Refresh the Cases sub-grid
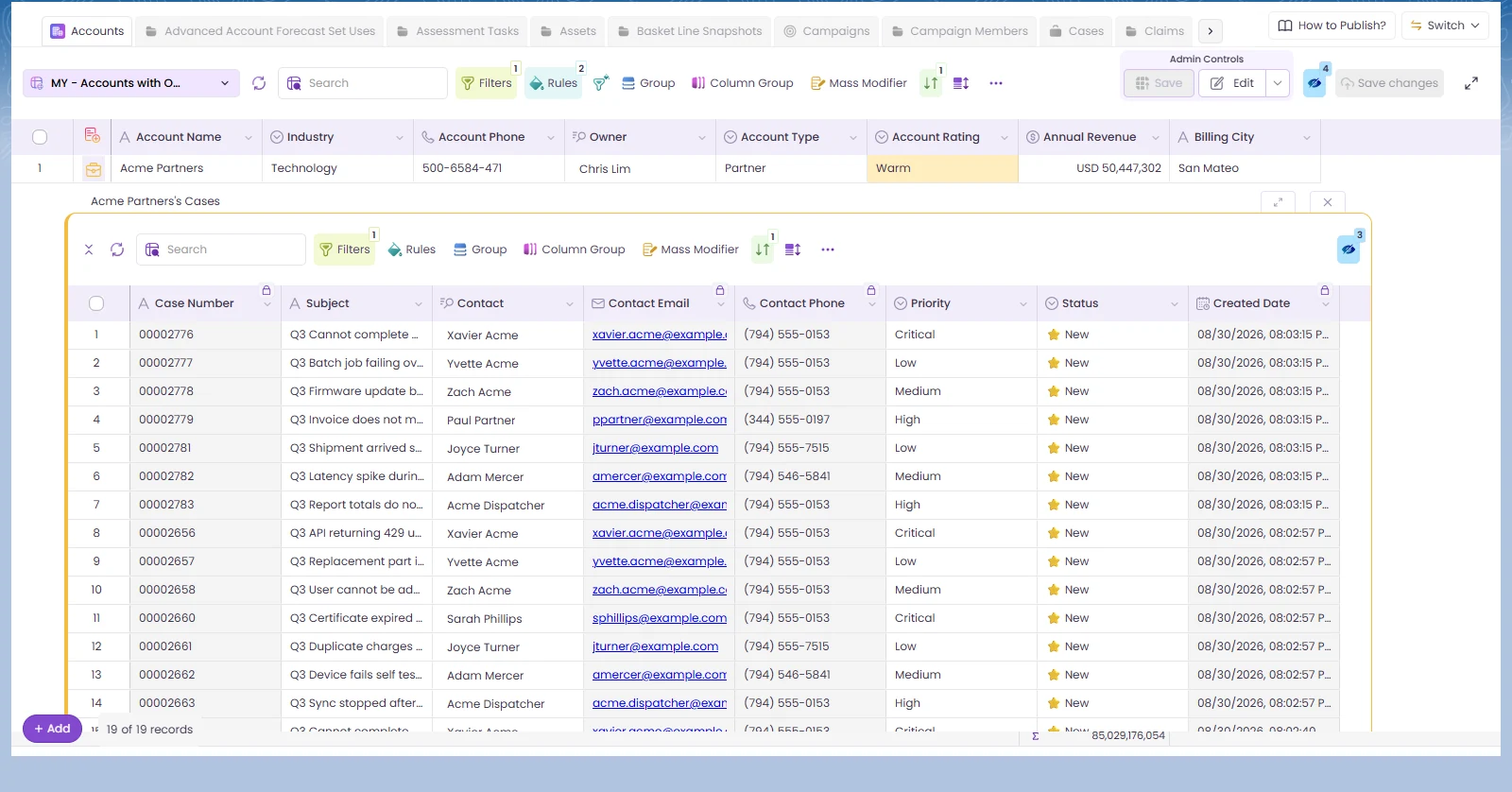Image resolution: width=1512 pixels, height=792 pixels. coord(117,250)
